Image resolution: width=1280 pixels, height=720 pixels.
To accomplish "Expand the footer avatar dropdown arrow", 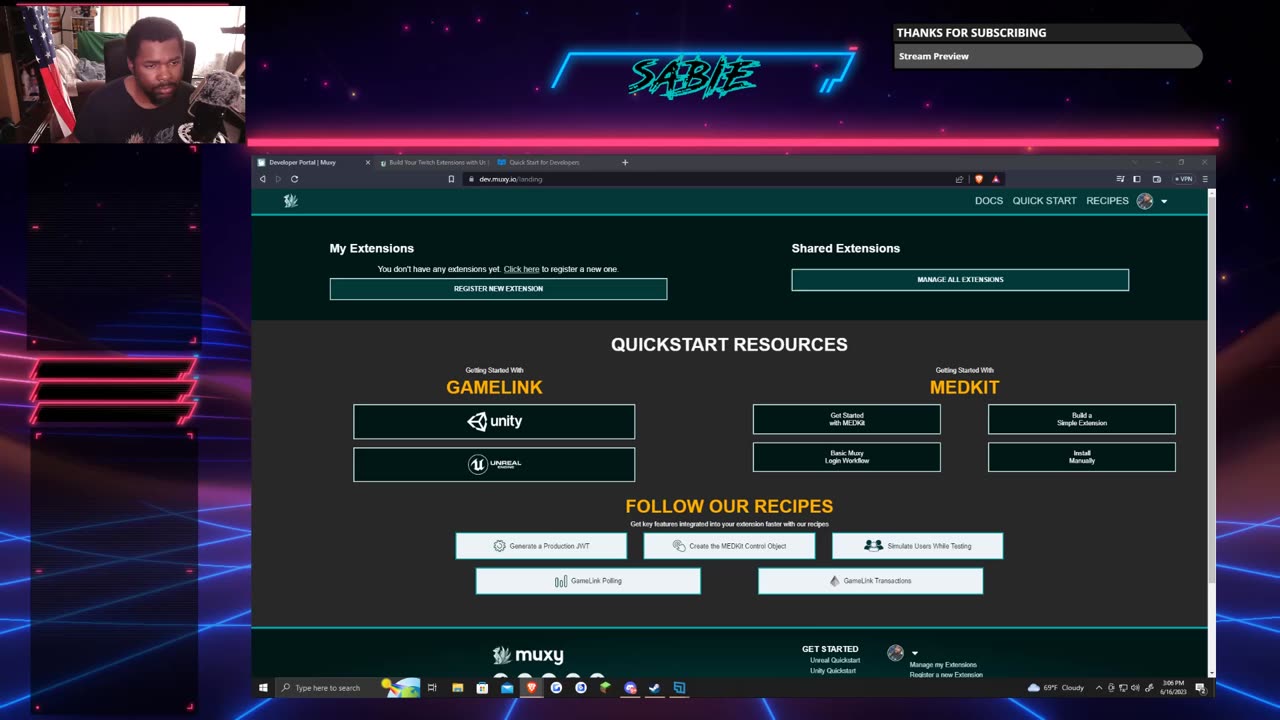I will point(914,654).
